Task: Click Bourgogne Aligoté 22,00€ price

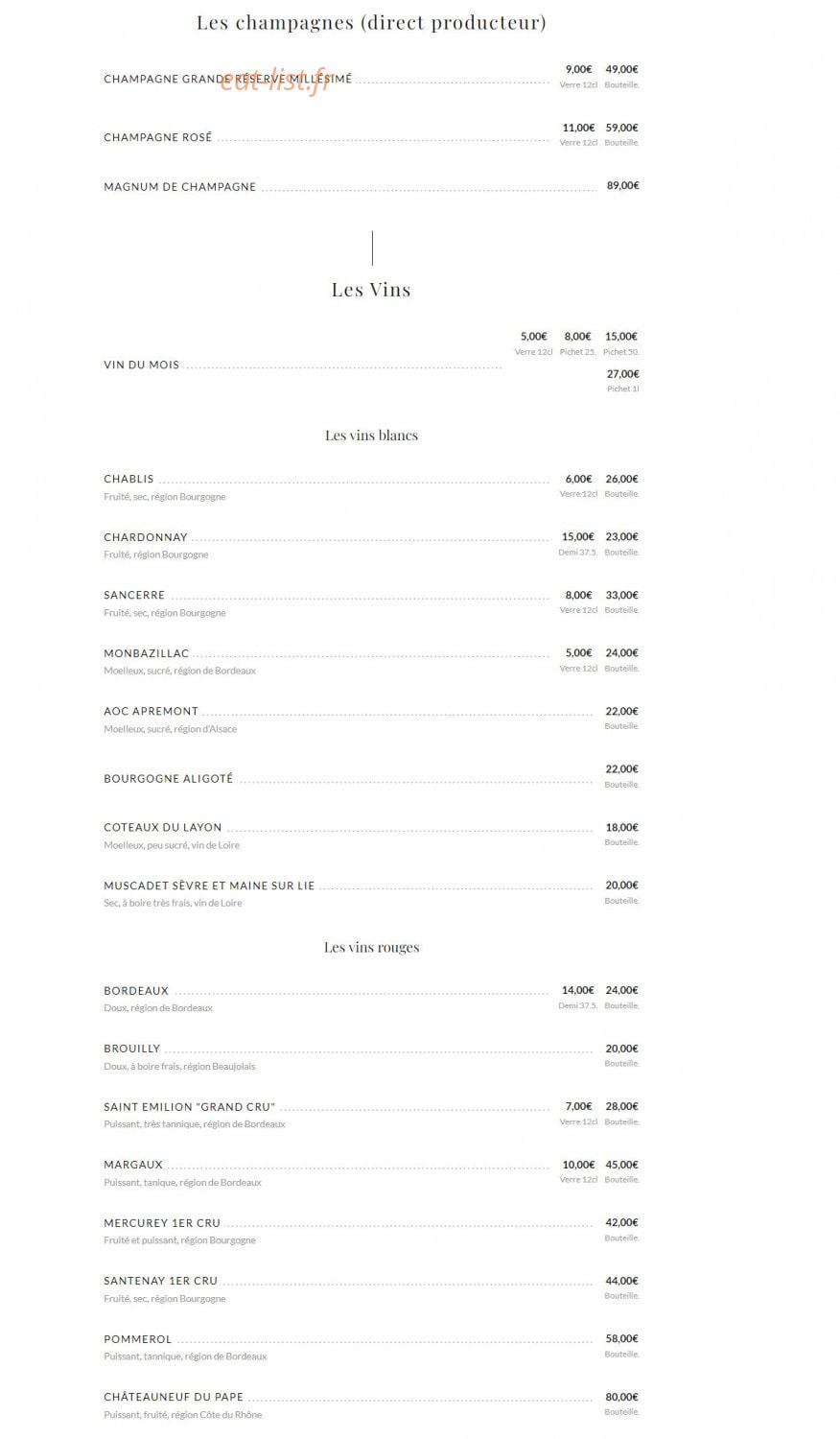Action: [621, 769]
